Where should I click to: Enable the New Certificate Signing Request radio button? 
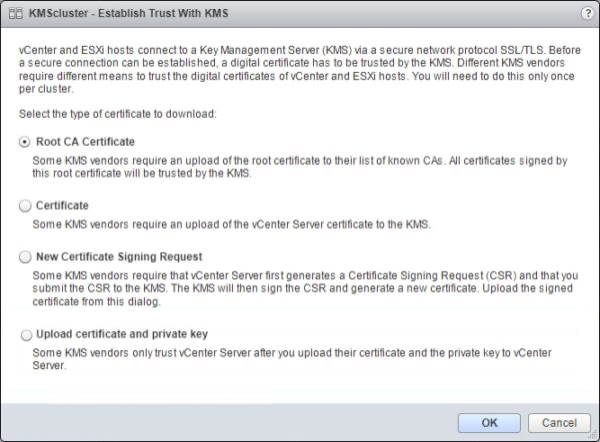tap(25, 257)
